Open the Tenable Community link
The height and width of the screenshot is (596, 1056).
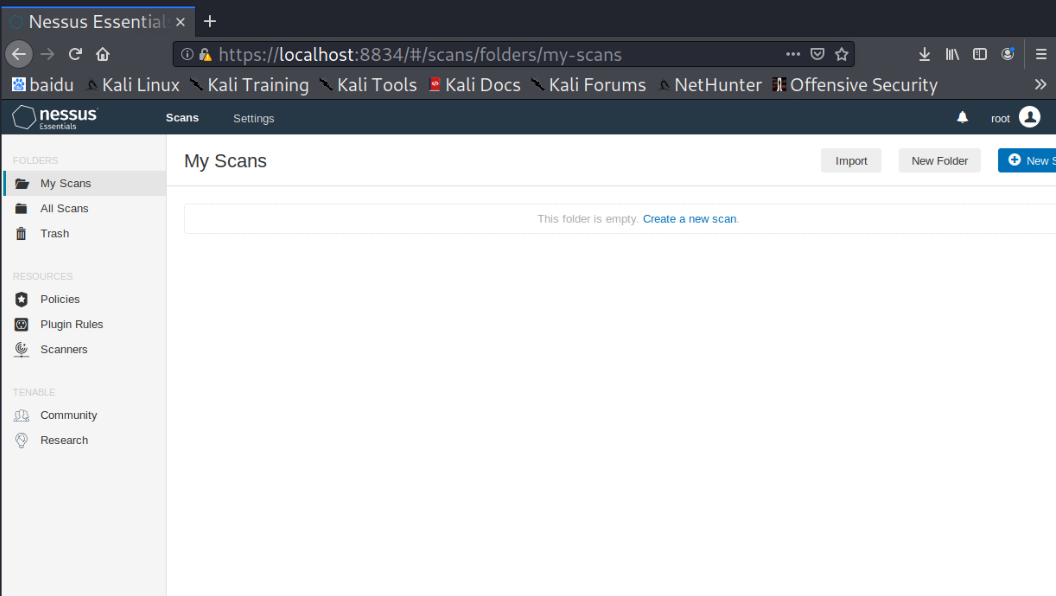tap(68, 415)
